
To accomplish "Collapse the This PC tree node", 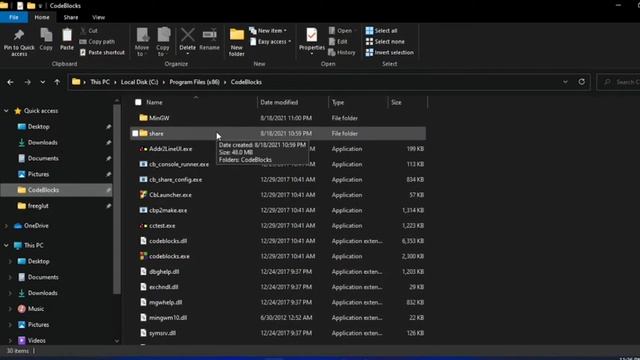I will coord(6,245).
